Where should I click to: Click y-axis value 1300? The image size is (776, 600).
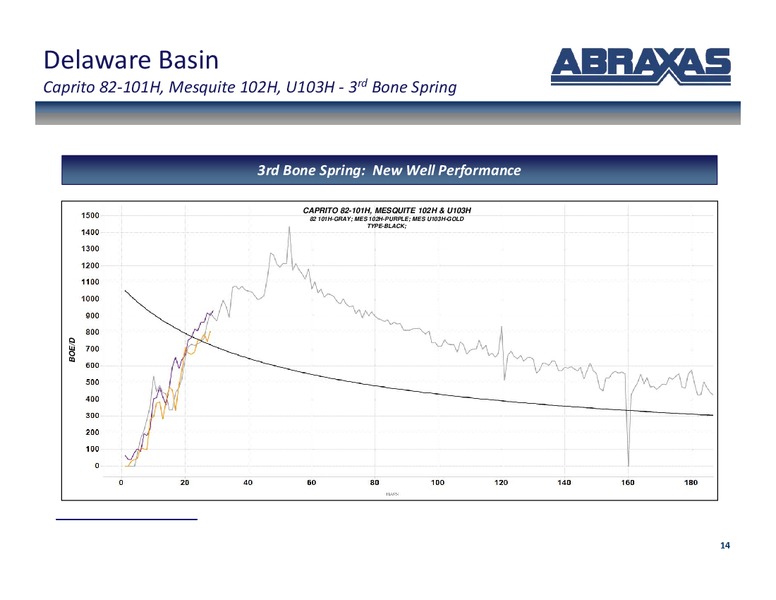tap(90, 249)
